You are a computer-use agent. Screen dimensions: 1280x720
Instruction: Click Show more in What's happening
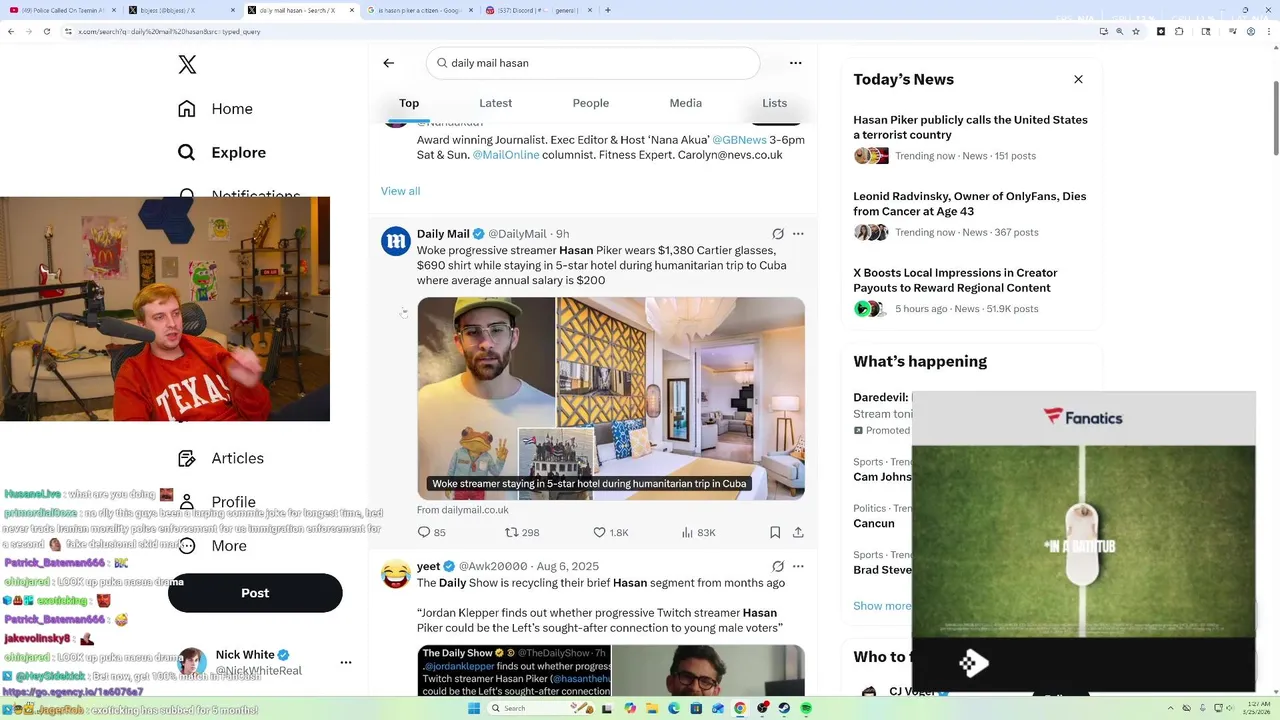[x=882, y=606]
